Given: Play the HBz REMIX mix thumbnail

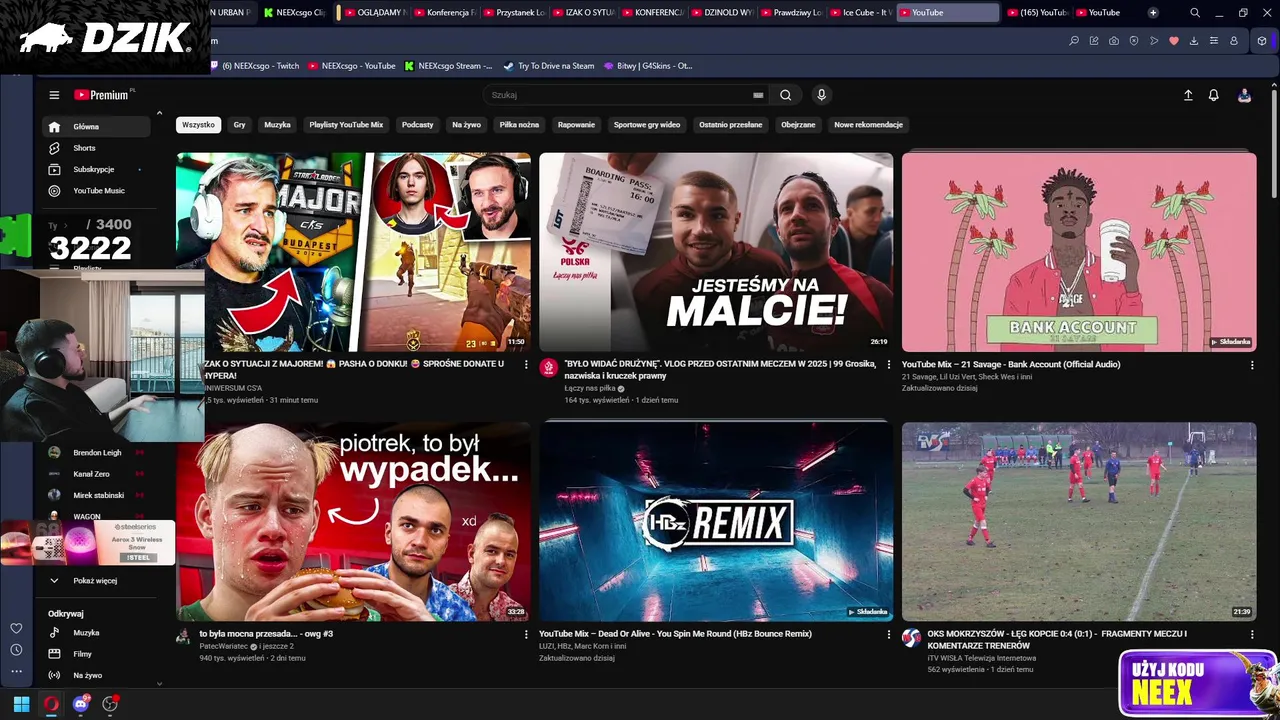Looking at the screenshot, I should tap(716, 521).
